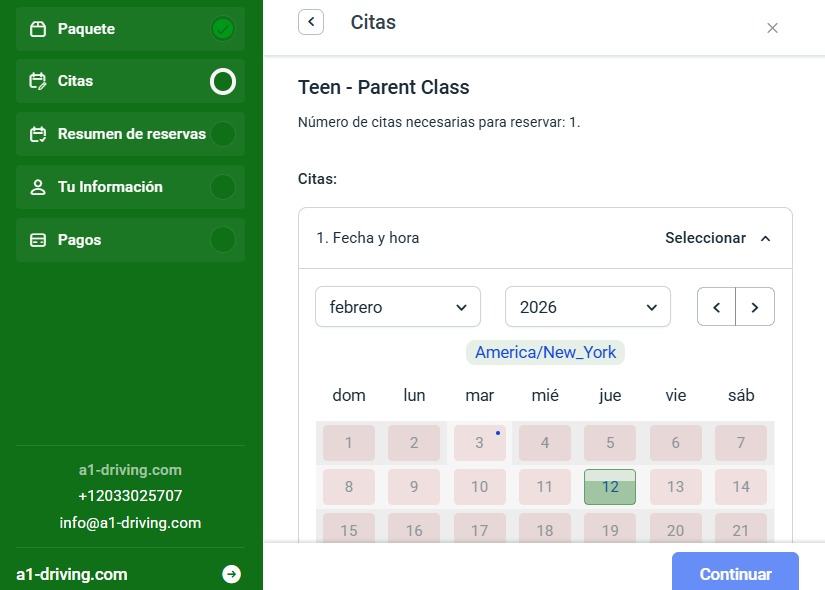Click the Citas calendar icon in sidebar
This screenshot has width=825, height=590.
[x=38, y=81]
